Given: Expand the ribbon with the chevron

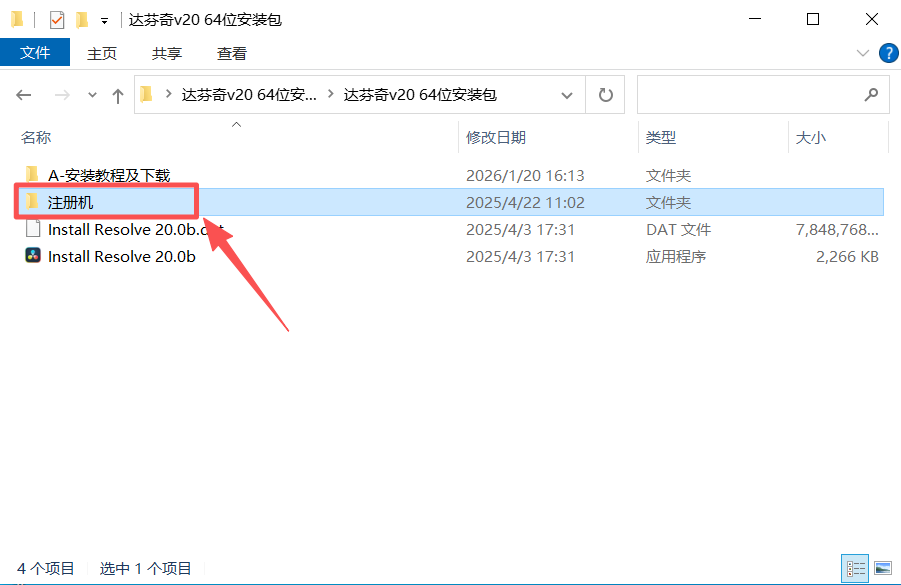Looking at the screenshot, I should (x=863, y=53).
